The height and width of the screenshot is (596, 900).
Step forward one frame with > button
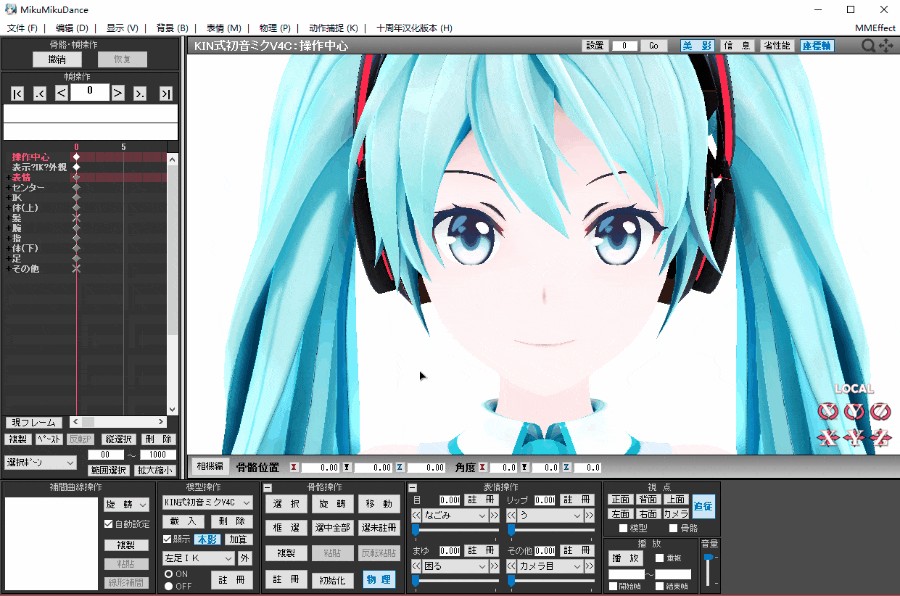click(x=118, y=93)
